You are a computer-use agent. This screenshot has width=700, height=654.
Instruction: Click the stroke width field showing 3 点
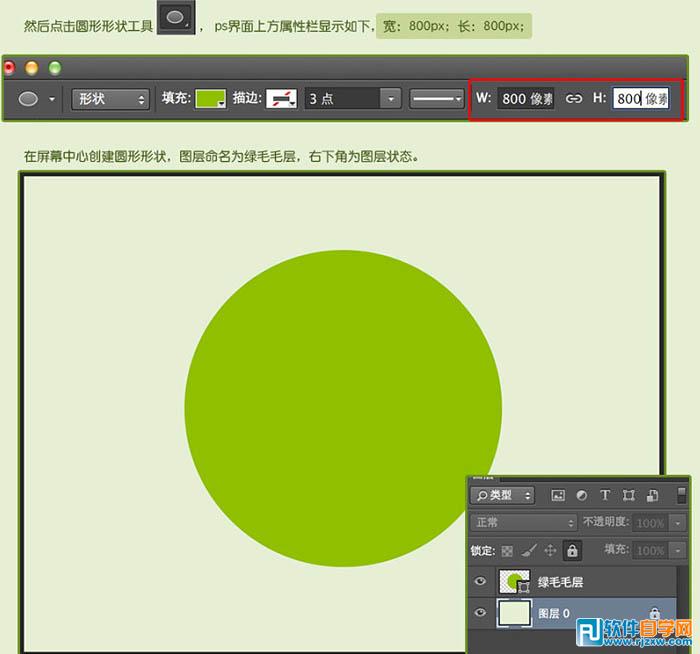pos(342,99)
